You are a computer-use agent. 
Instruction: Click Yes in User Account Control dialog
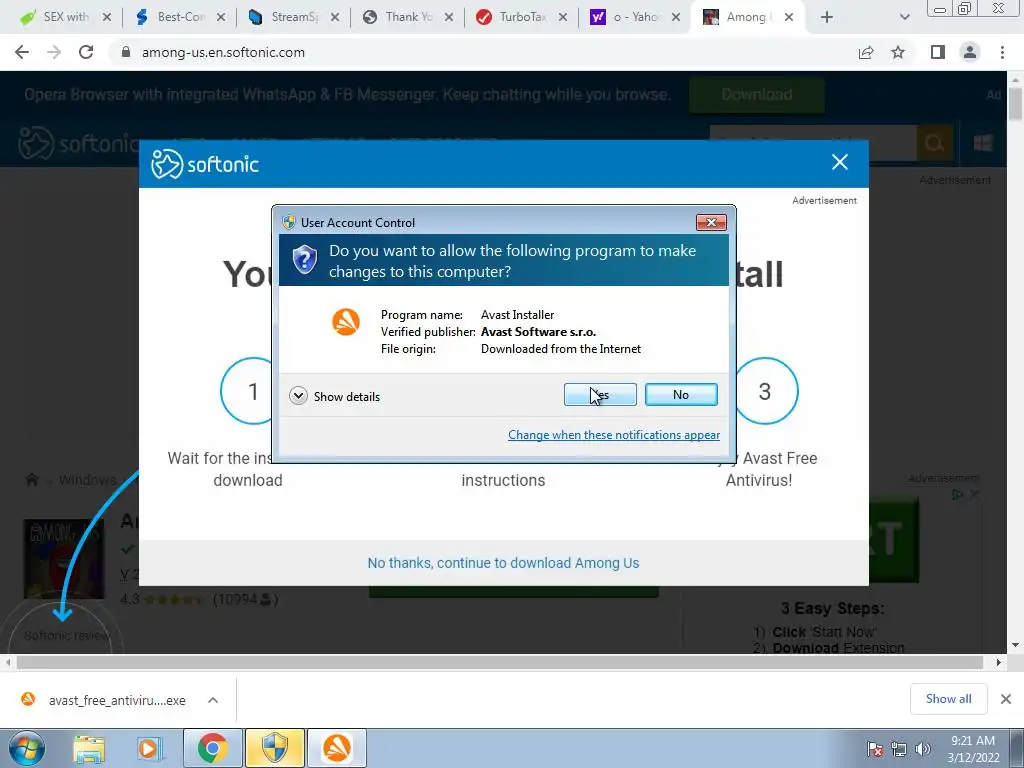pos(600,394)
